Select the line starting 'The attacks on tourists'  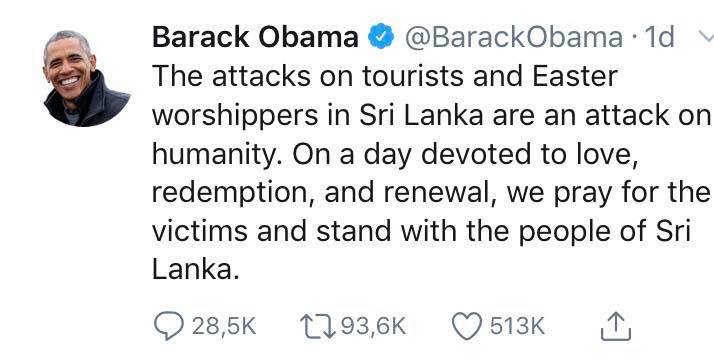385,76
